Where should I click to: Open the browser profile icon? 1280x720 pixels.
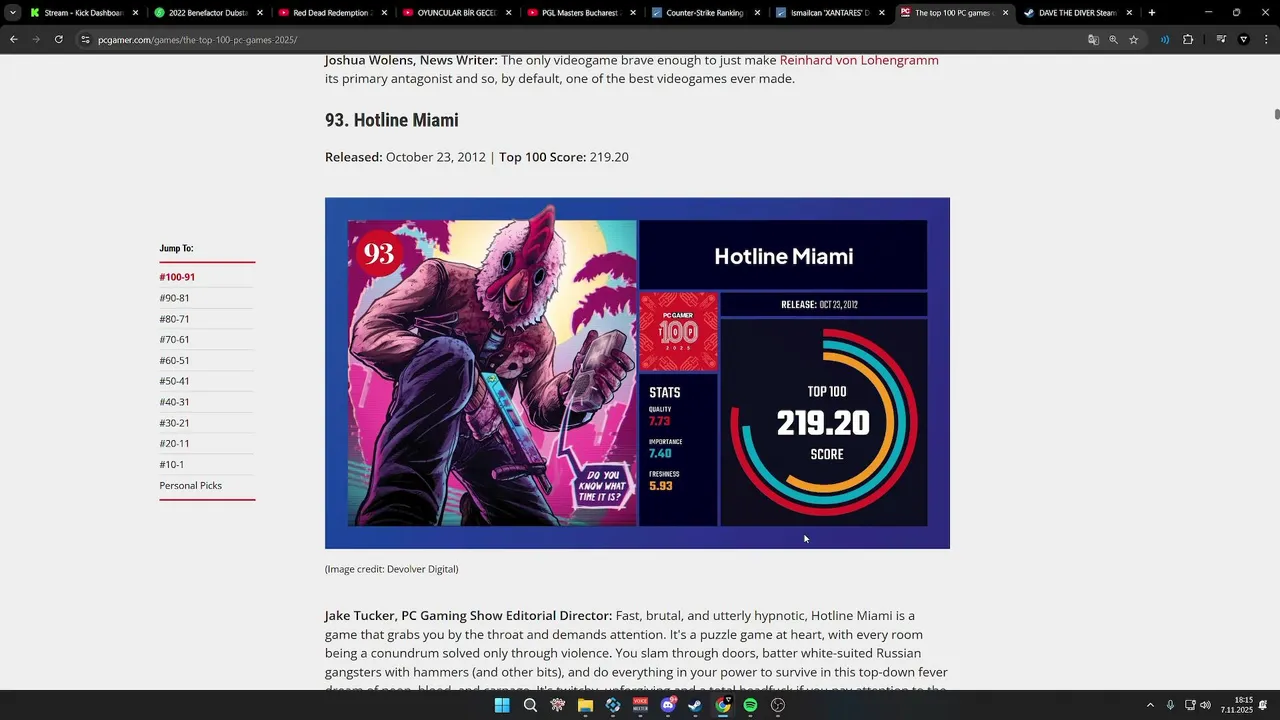click(x=1244, y=39)
